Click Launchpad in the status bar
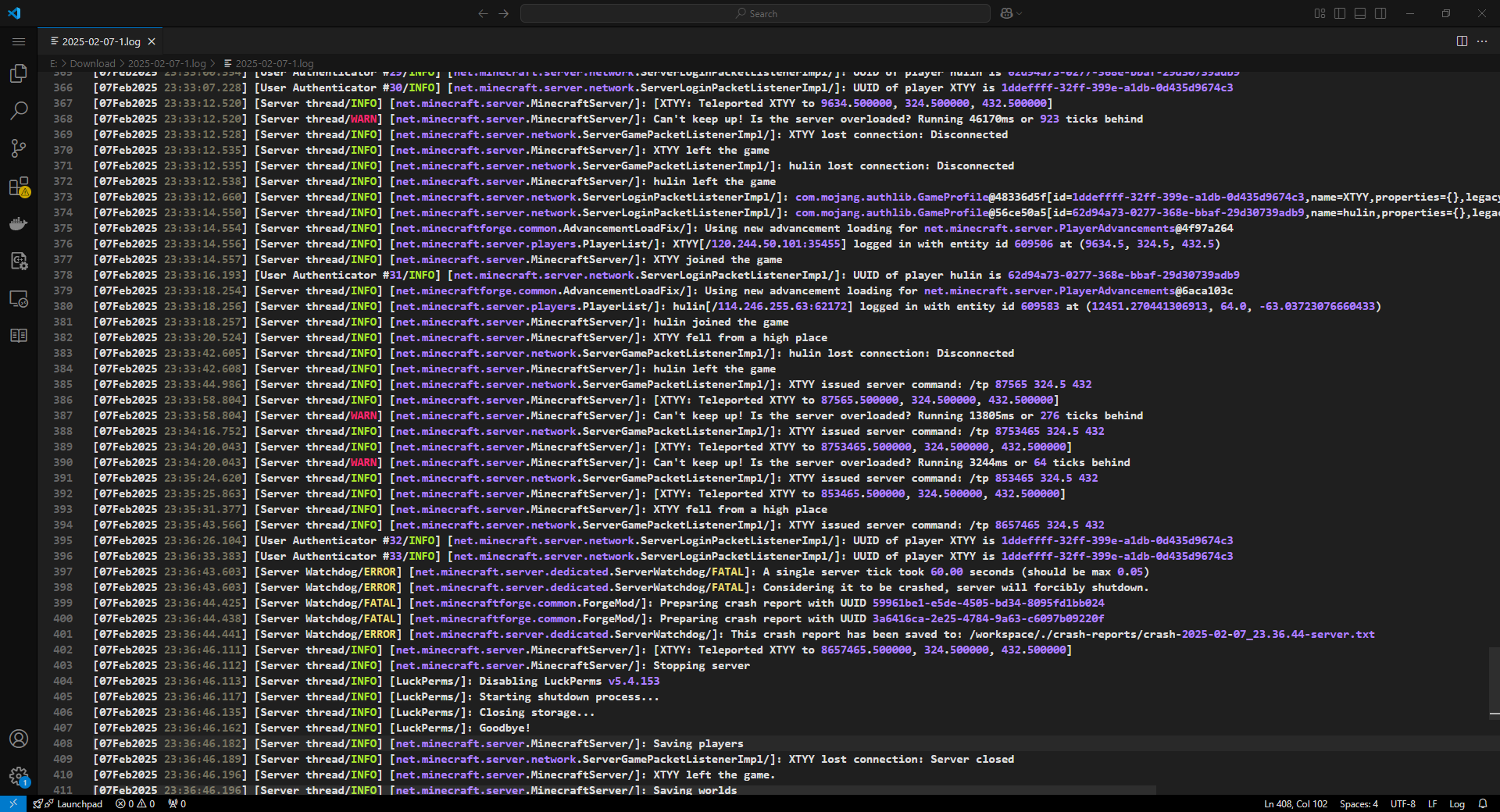This screenshot has height=812, width=1500. click(79, 803)
